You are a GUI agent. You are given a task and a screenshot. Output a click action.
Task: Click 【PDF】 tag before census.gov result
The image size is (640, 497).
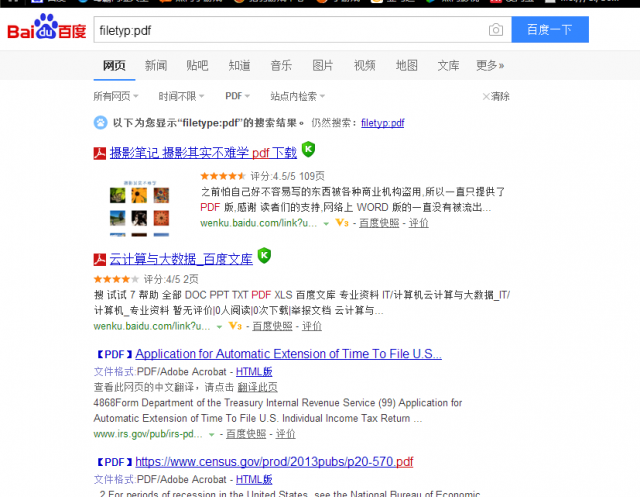click(114, 462)
